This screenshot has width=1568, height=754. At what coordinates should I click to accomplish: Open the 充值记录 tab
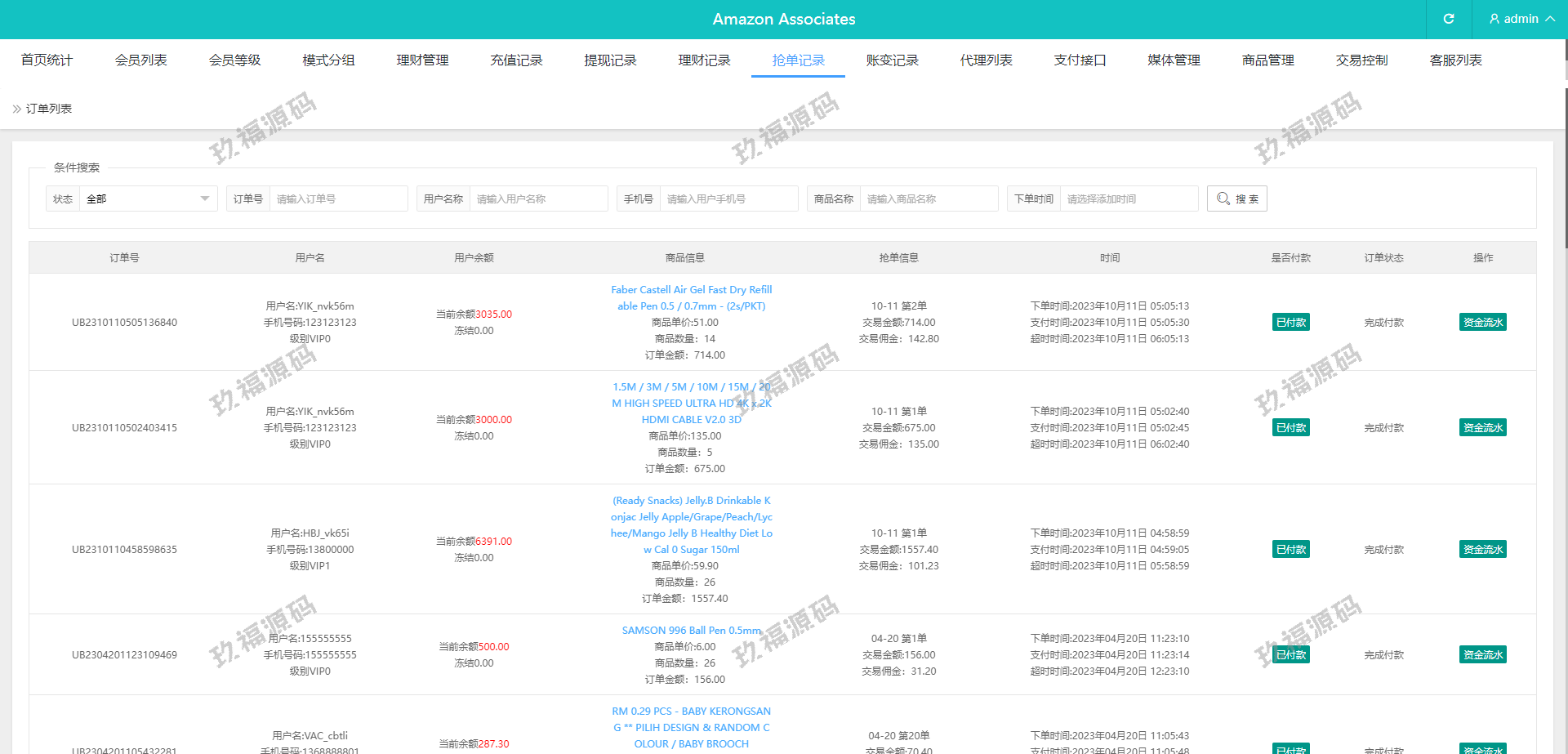point(516,60)
